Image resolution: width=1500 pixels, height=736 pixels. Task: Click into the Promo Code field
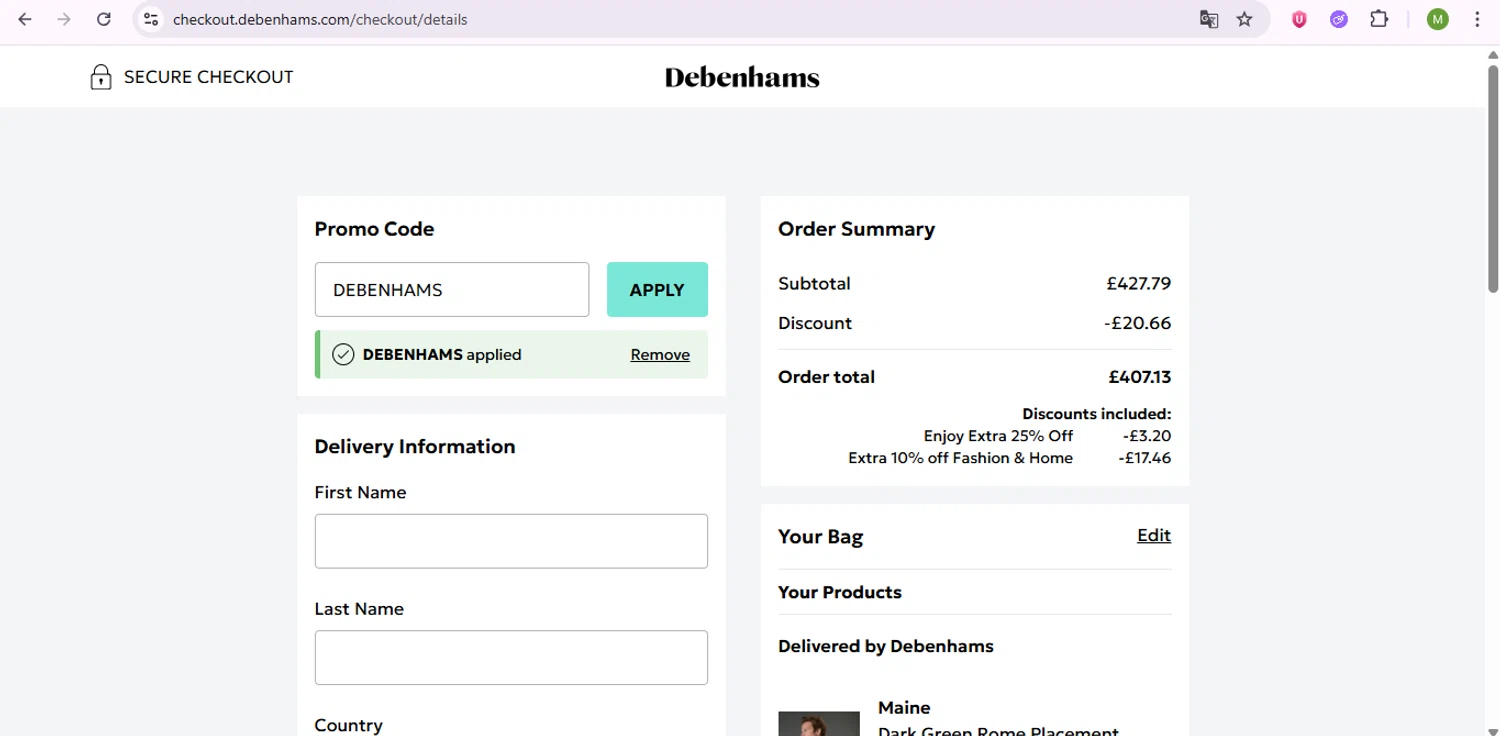point(452,290)
